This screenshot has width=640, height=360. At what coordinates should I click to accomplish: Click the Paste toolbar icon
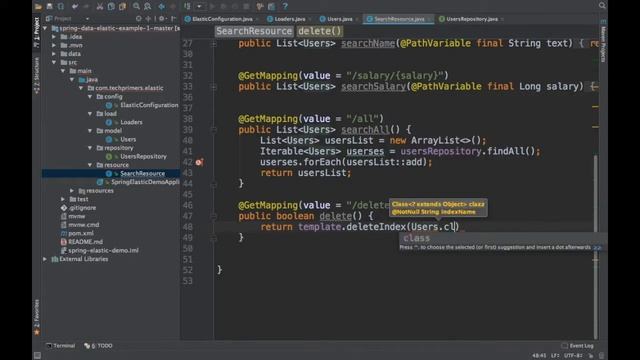click(122, 6)
